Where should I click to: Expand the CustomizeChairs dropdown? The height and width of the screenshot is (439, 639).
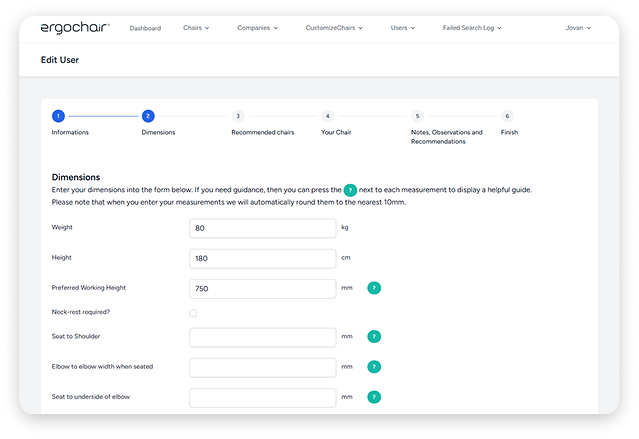click(334, 28)
